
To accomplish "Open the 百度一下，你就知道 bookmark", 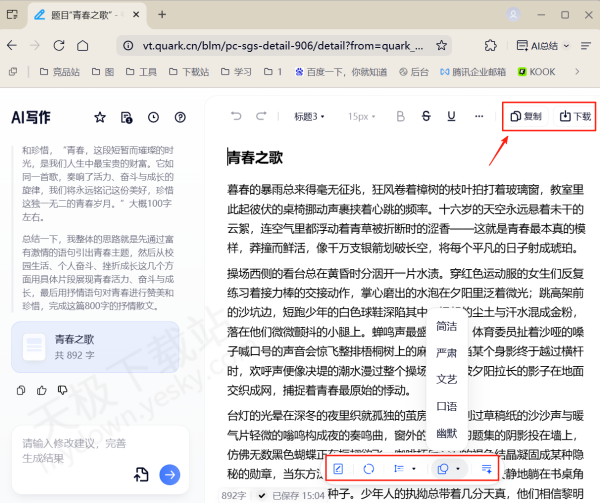I will pyautogui.click(x=341, y=72).
